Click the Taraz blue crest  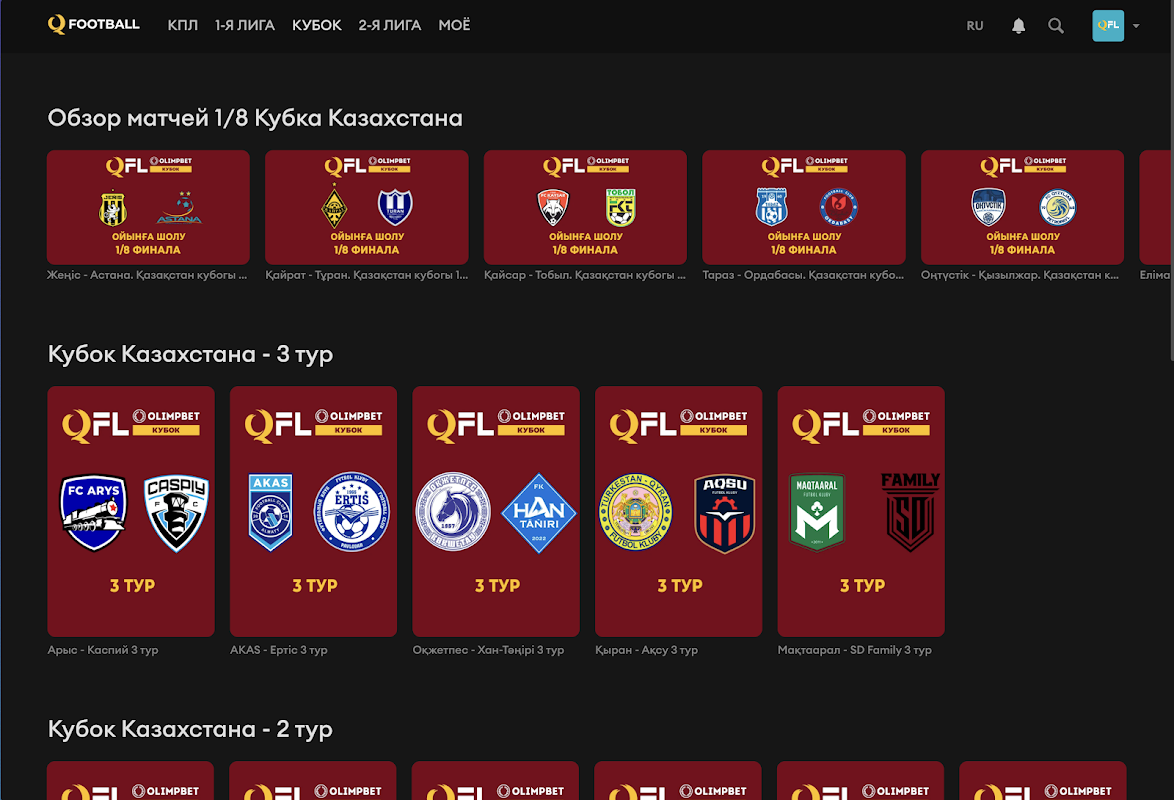(772, 207)
